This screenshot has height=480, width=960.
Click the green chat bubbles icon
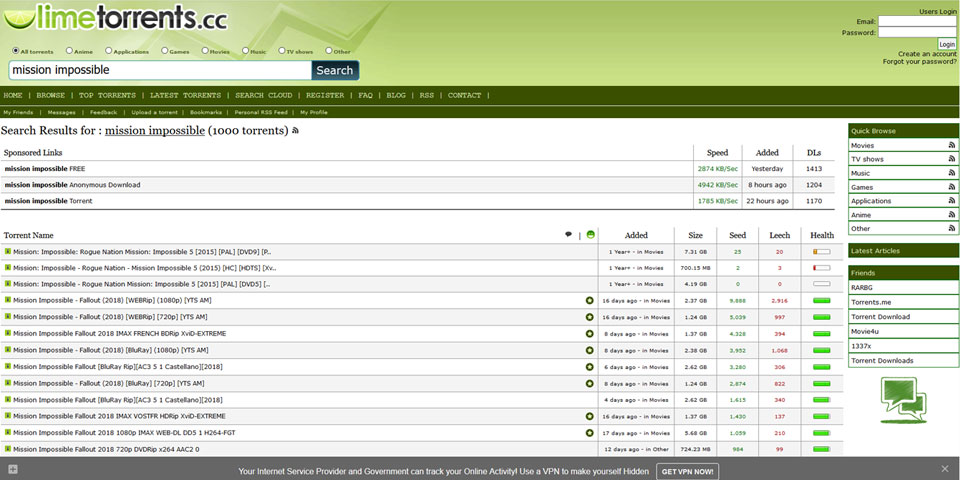903,397
